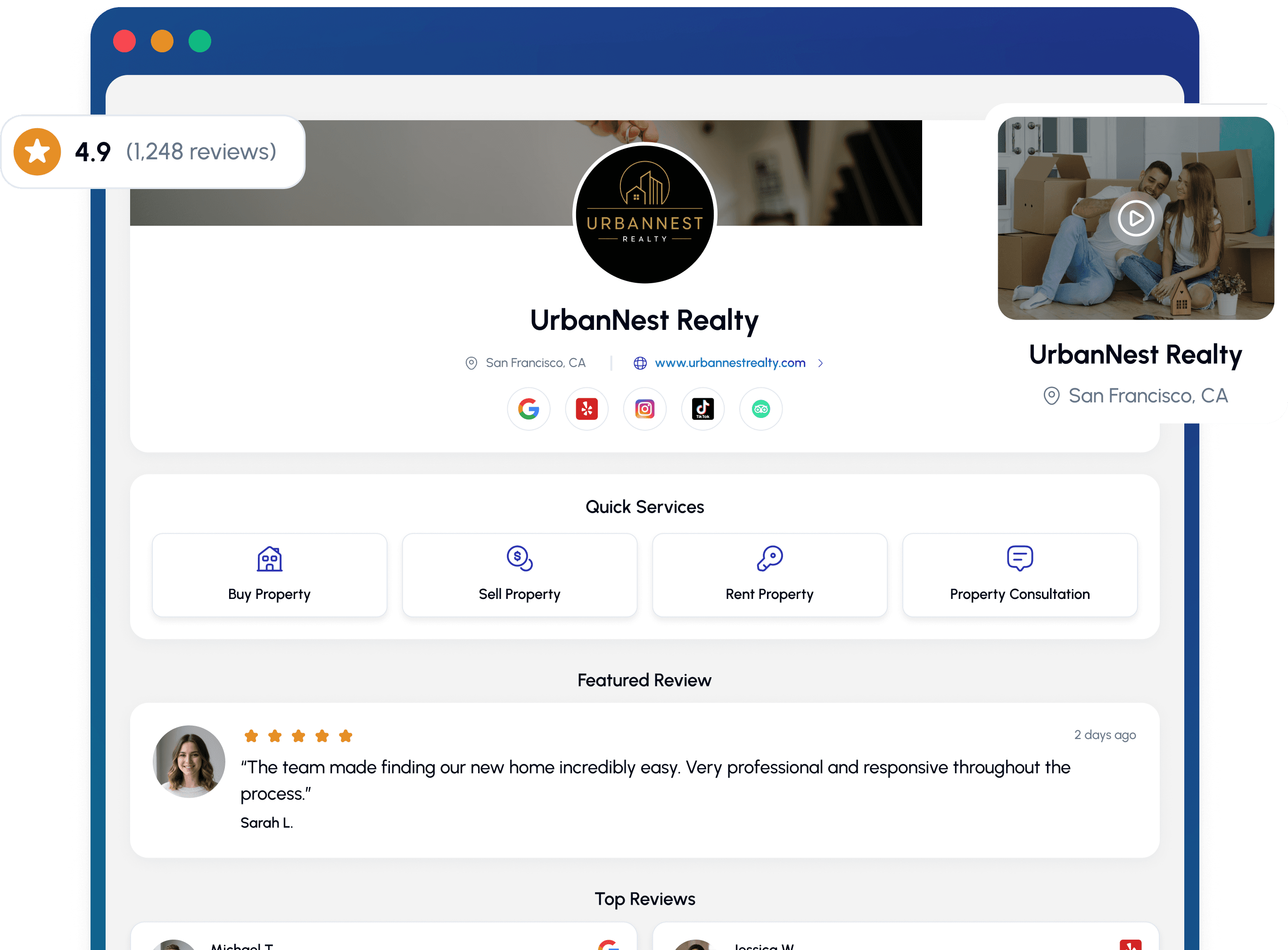Select the Rent Property service
This screenshot has width=1288, height=950.
(769, 575)
